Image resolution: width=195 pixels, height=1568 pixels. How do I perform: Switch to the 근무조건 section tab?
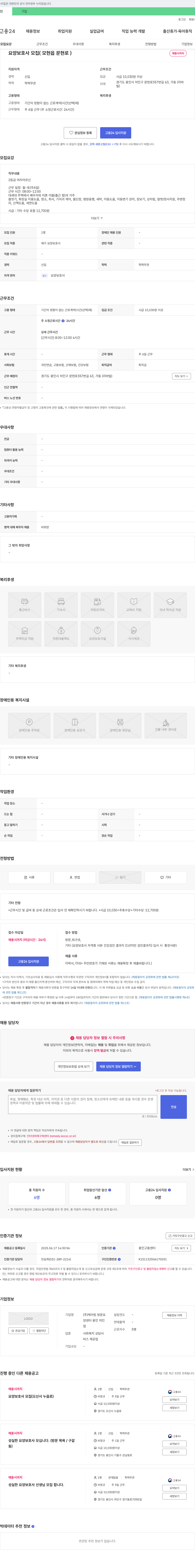click(42, 44)
